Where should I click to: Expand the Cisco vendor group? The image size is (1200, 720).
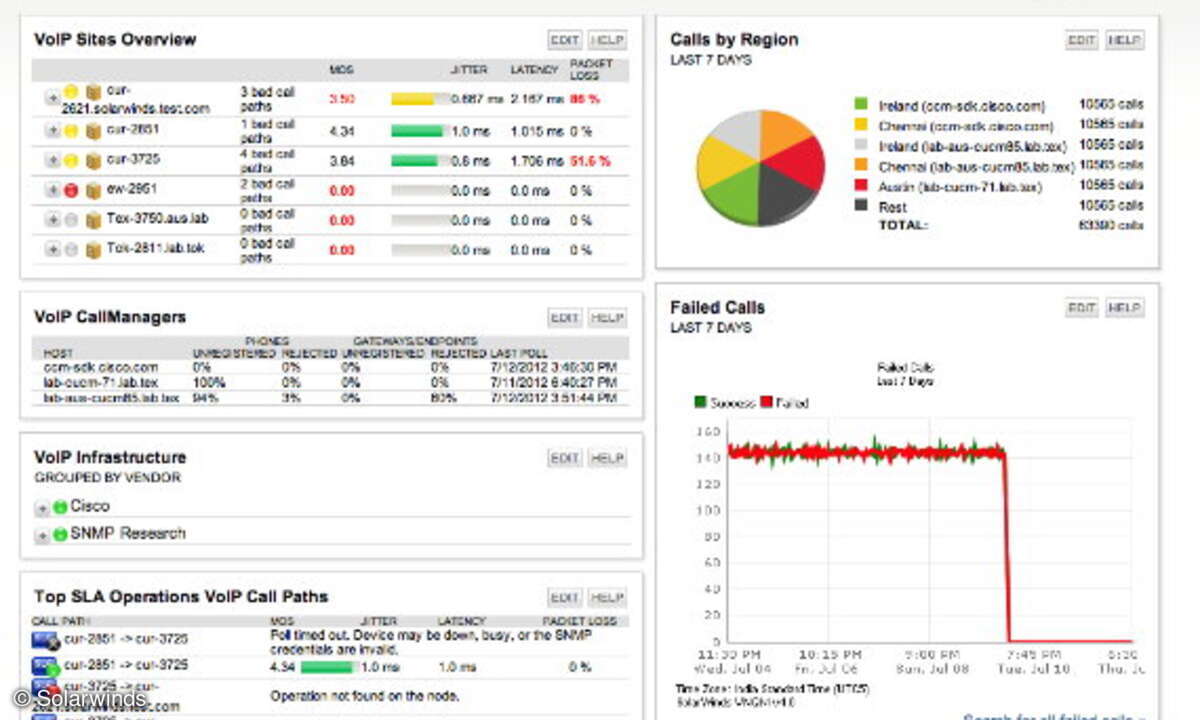click(x=42, y=508)
